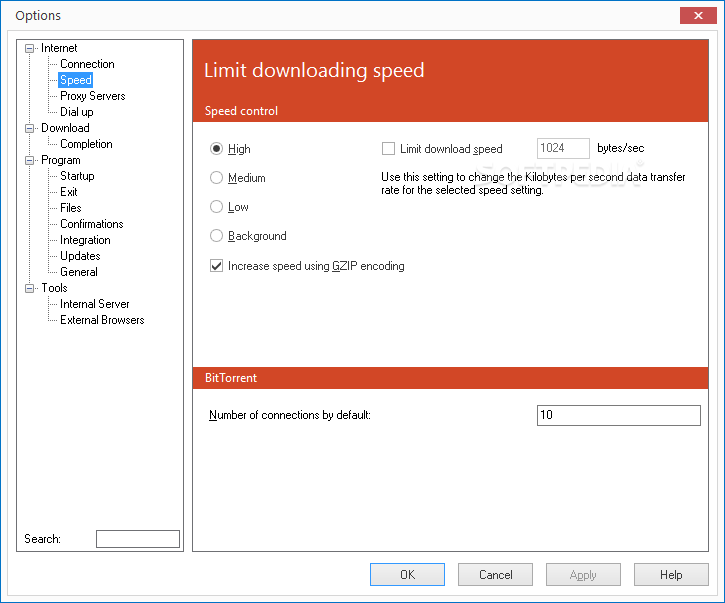The image size is (725, 603).
Task: Collapse the Download tree node
Action: pos(30,129)
